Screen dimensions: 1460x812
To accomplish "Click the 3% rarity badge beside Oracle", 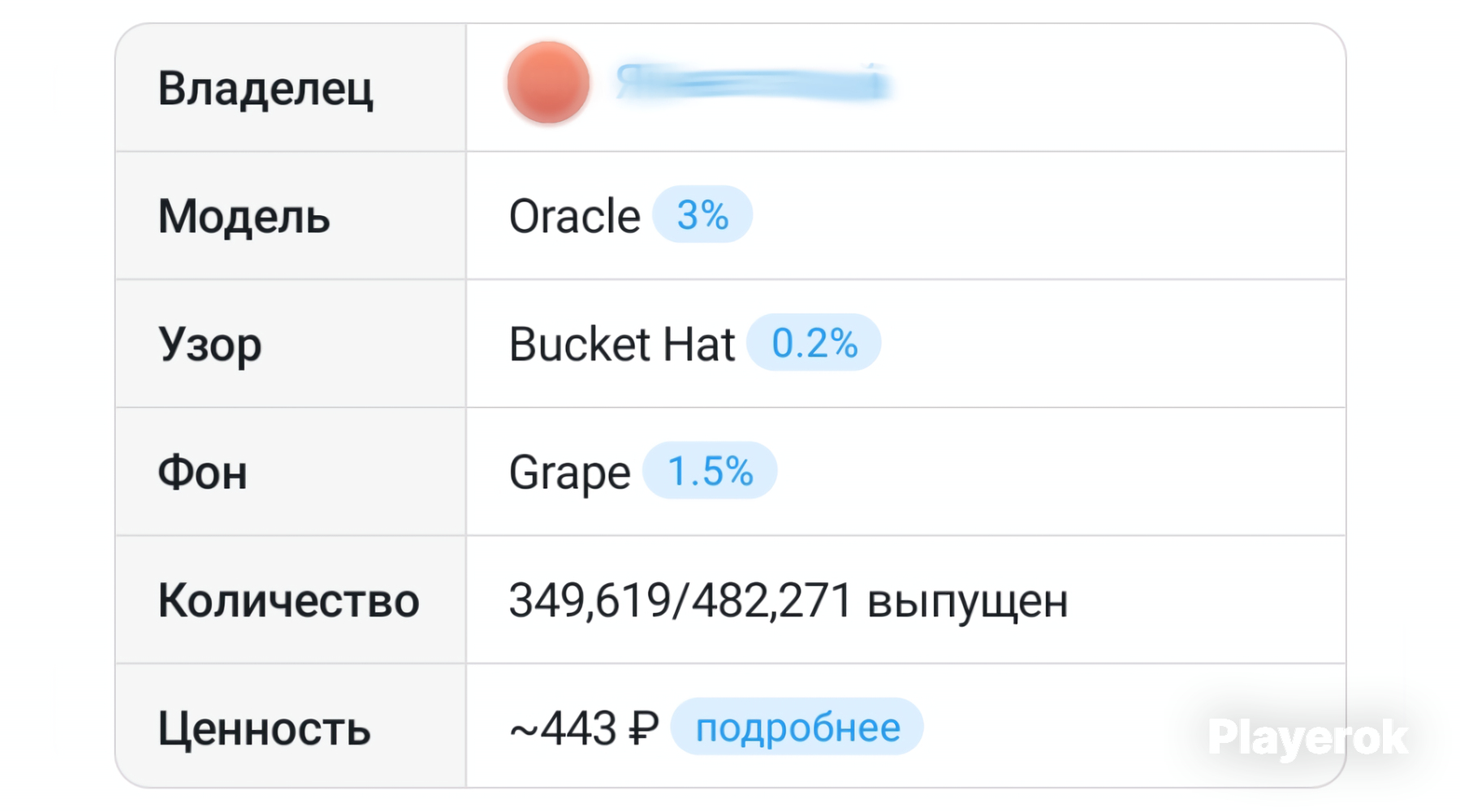I will pos(702,215).
